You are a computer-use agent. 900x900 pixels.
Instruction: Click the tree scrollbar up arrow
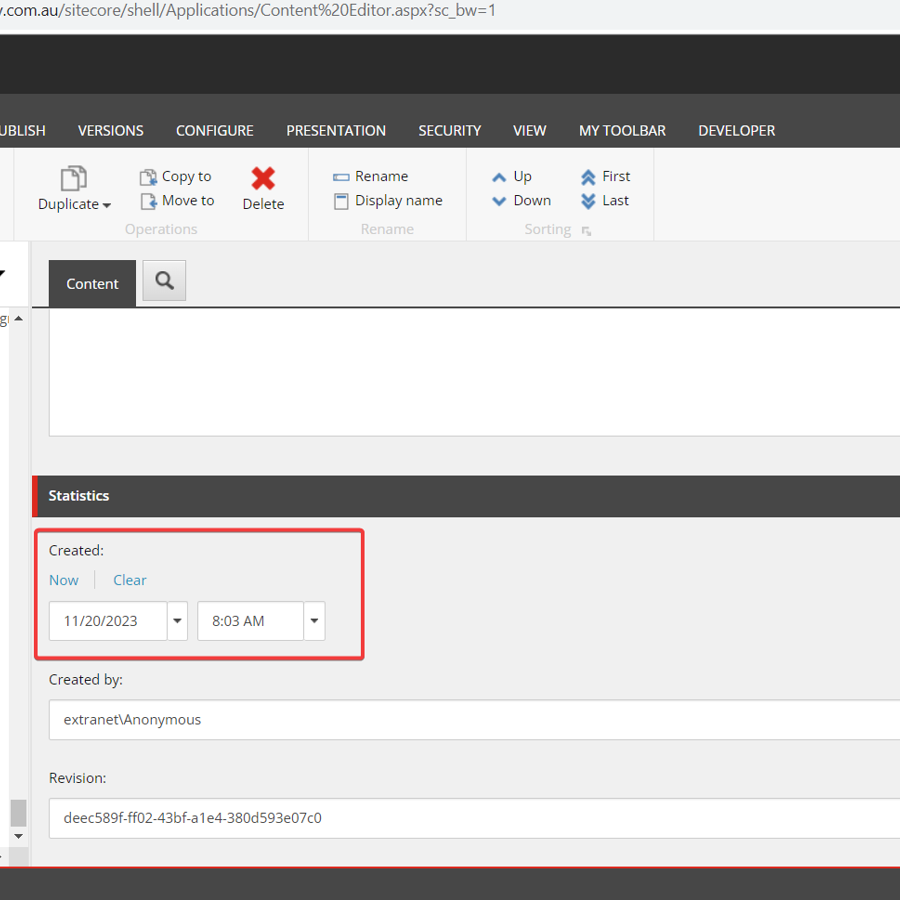point(18,319)
